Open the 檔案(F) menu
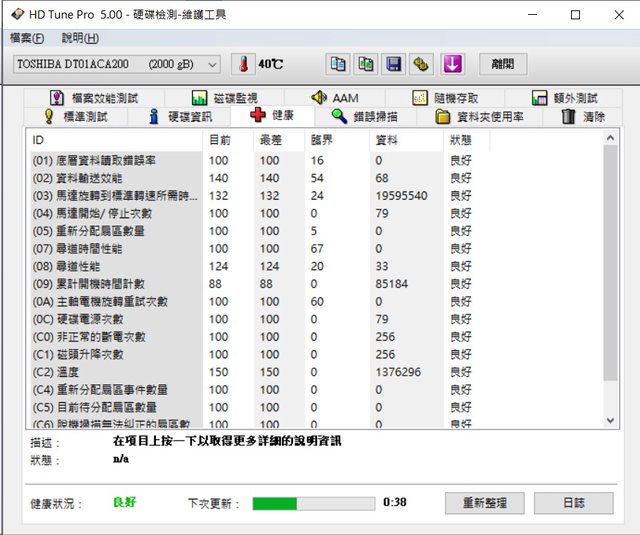 [27, 38]
